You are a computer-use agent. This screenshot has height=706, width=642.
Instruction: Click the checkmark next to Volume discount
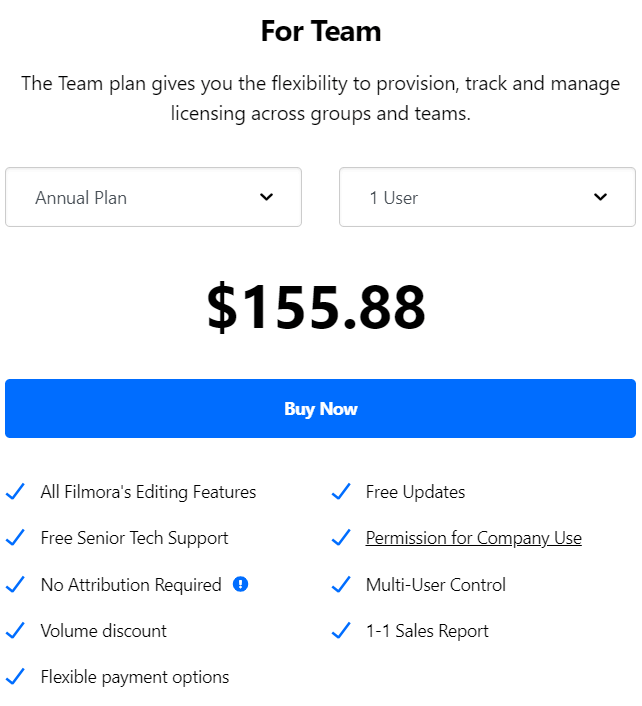15,631
